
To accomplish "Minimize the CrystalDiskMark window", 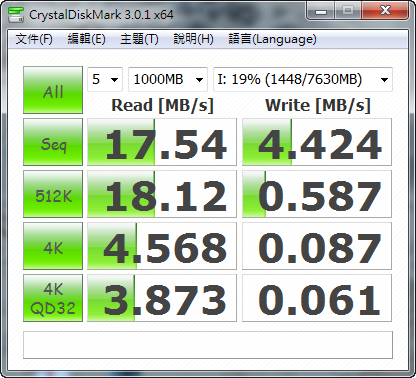I will (x=321, y=11).
